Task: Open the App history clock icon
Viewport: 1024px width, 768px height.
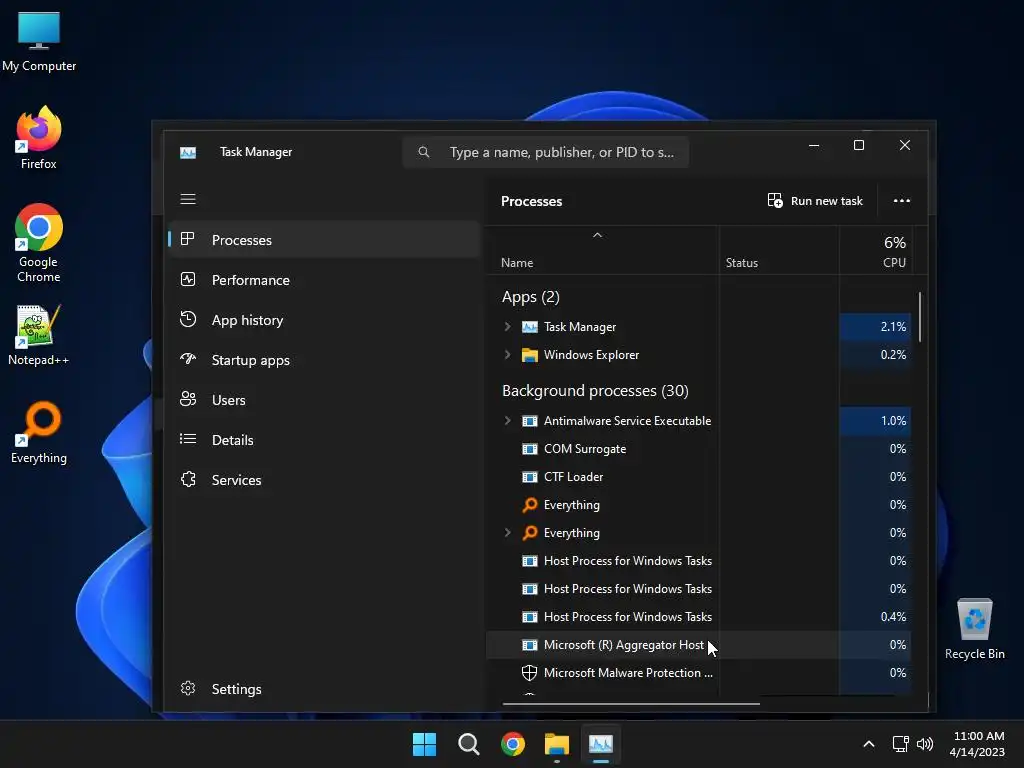Action: [187, 319]
